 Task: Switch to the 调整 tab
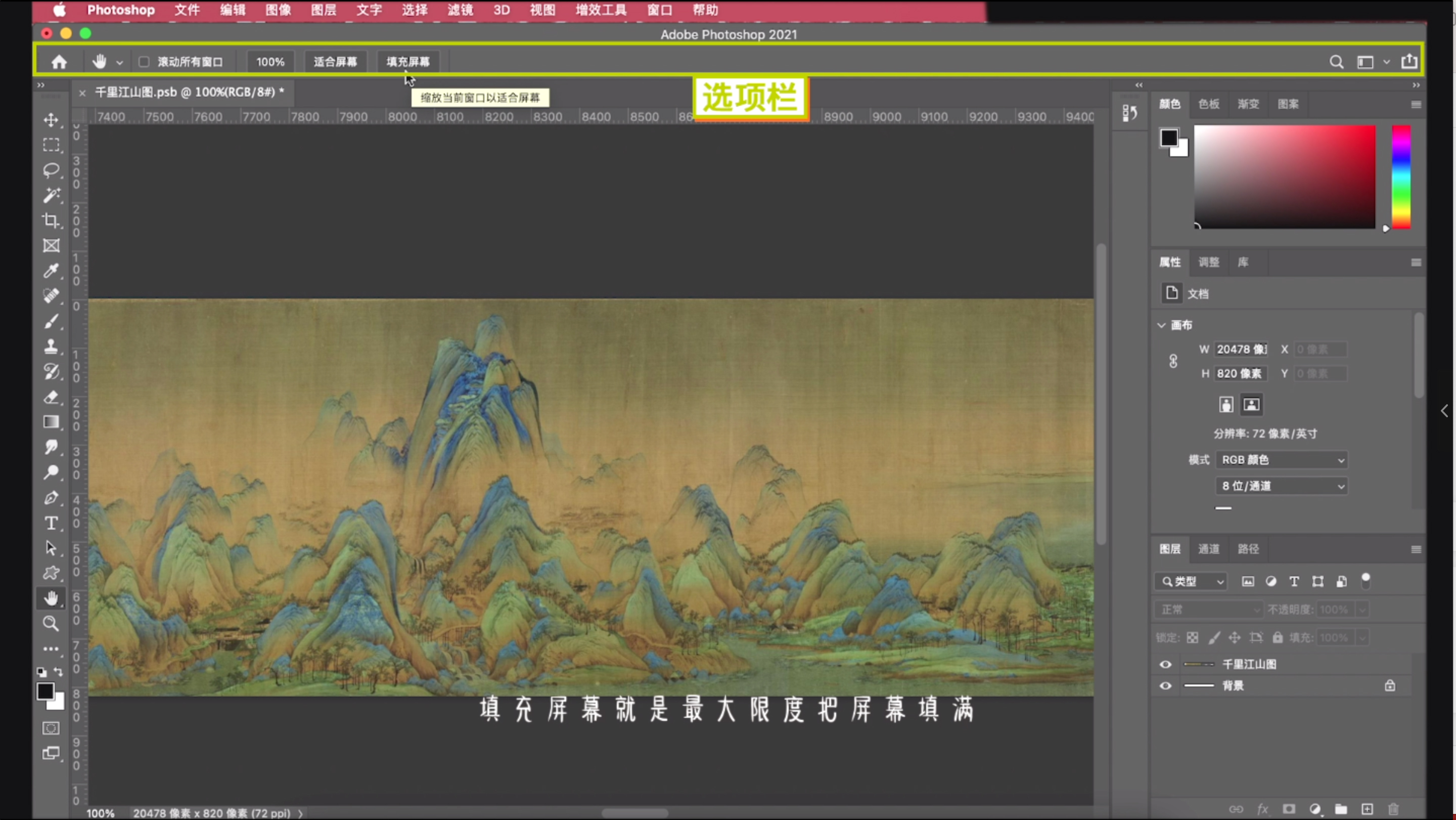click(1209, 262)
